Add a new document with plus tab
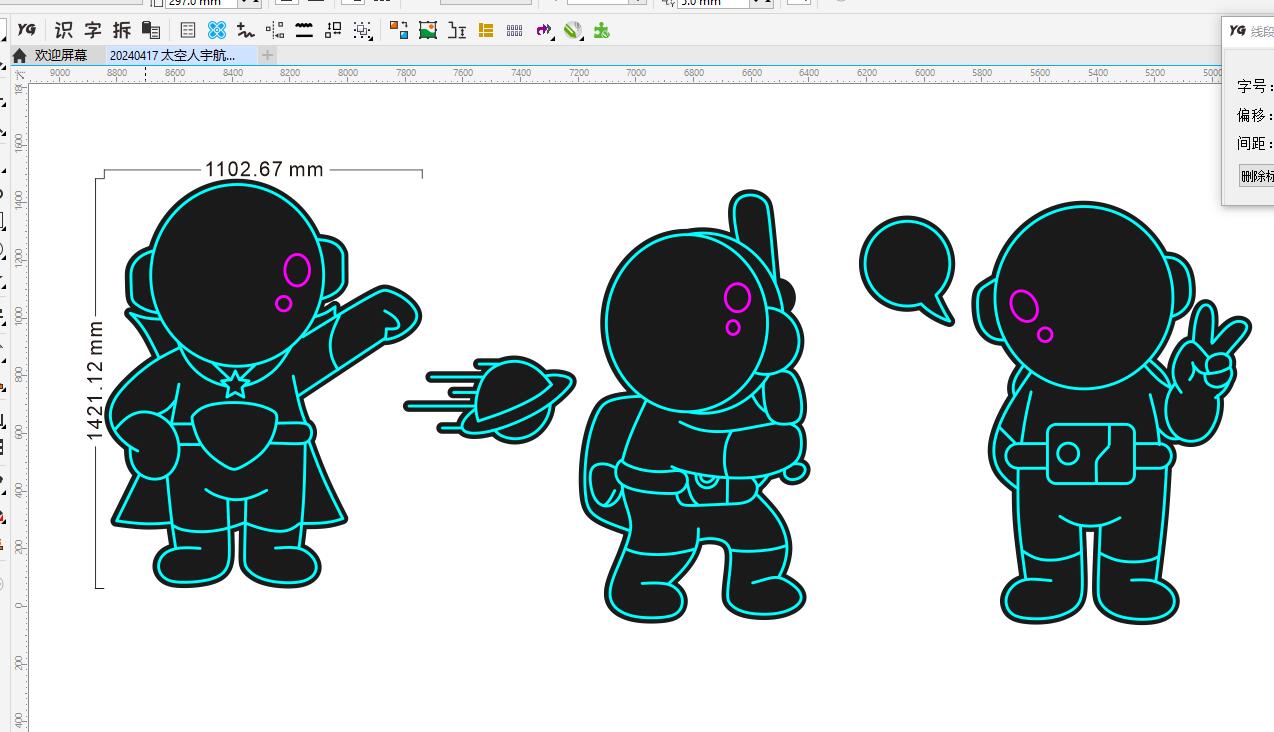The width and height of the screenshot is (1274, 732). point(267,56)
